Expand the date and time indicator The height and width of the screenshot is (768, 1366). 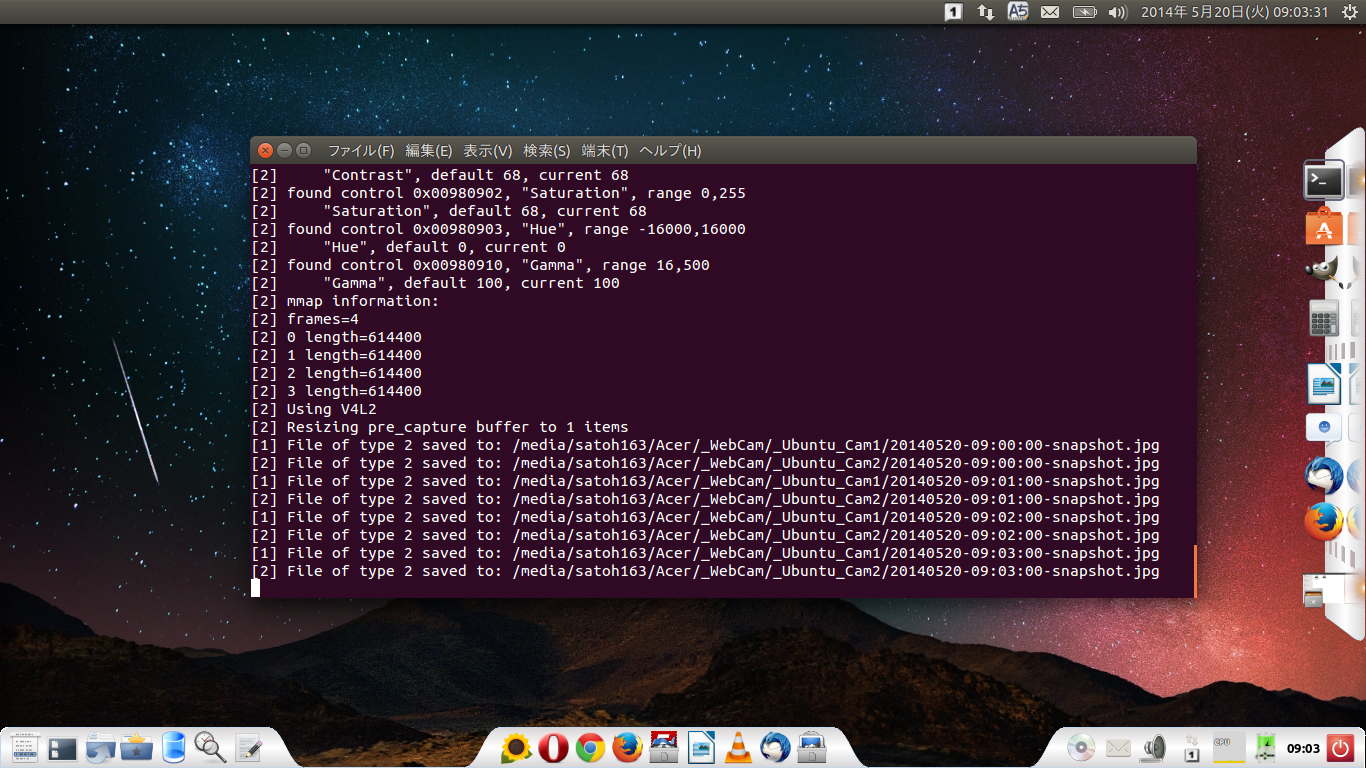[1234, 12]
